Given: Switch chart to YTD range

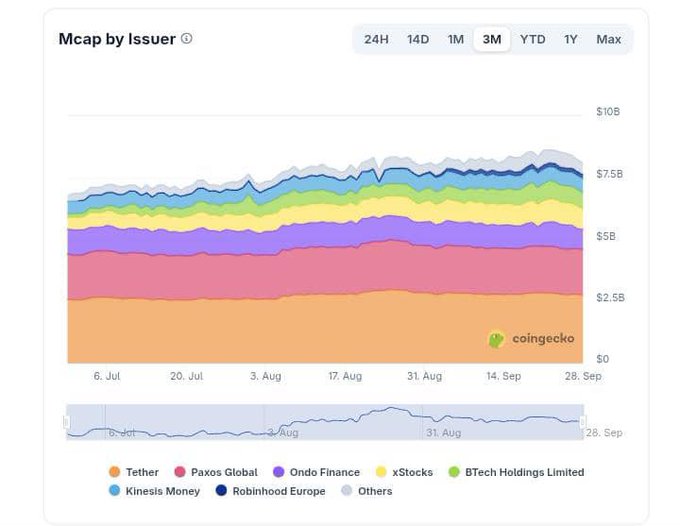Looking at the screenshot, I should coord(533,39).
